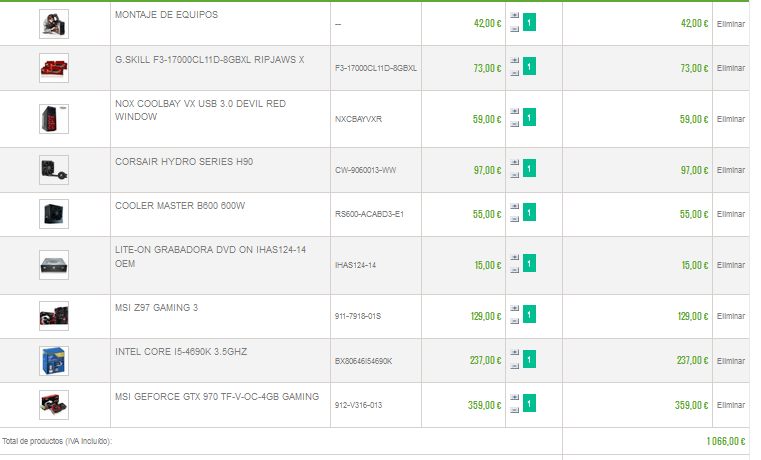Open MSI GEFORCE GTX 970 card thumbnail
The width and height of the screenshot is (761, 460).
[54, 405]
